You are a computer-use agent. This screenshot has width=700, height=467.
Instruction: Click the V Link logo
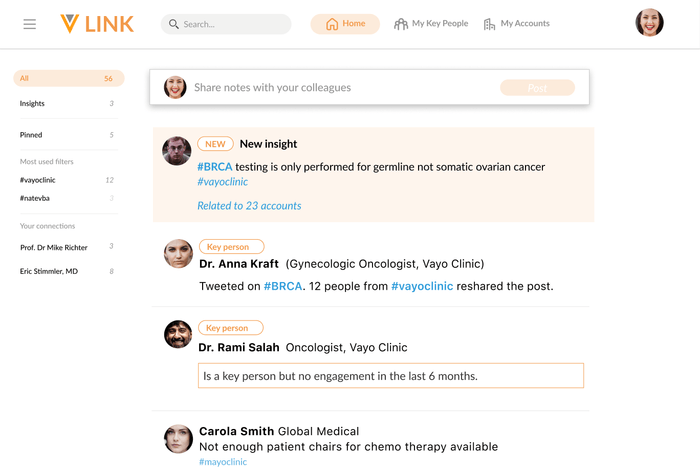click(97, 24)
